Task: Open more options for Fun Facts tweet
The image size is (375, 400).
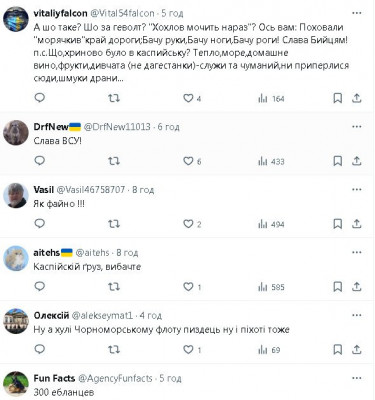Action: 357,378
